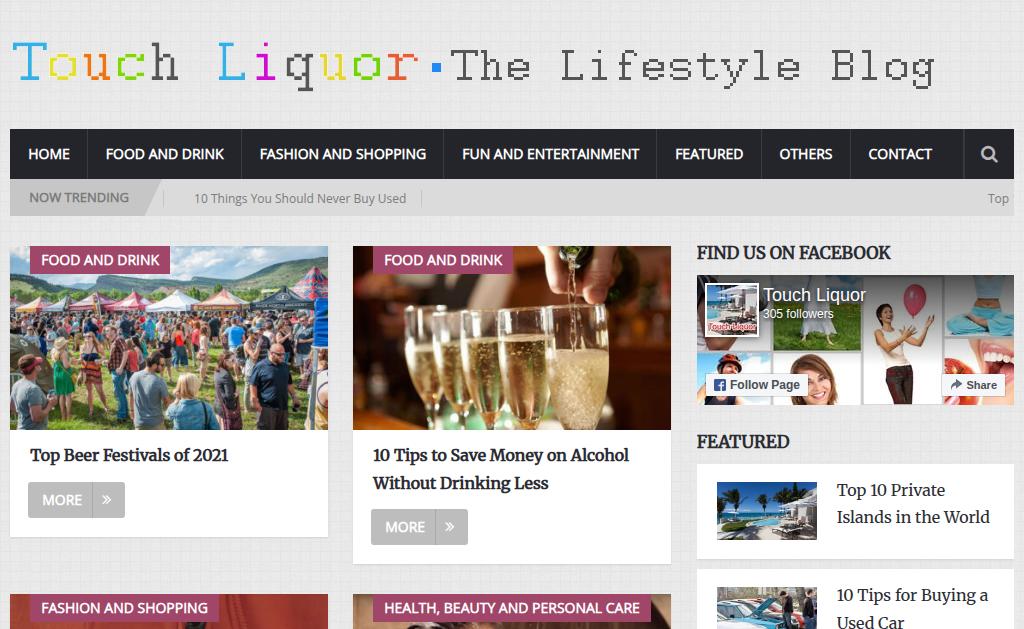Open Top 10 Private Islands article
This screenshot has width=1024, height=629.
click(x=913, y=504)
